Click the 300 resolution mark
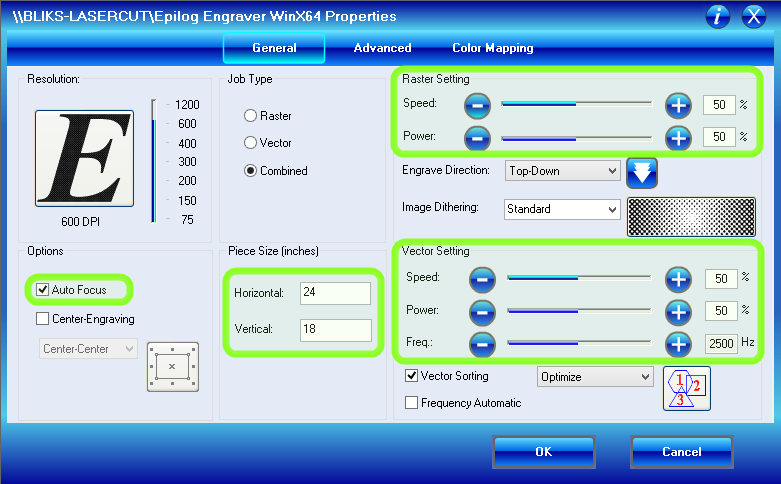Image resolution: width=781 pixels, height=484 pixels. click(187, 162)
